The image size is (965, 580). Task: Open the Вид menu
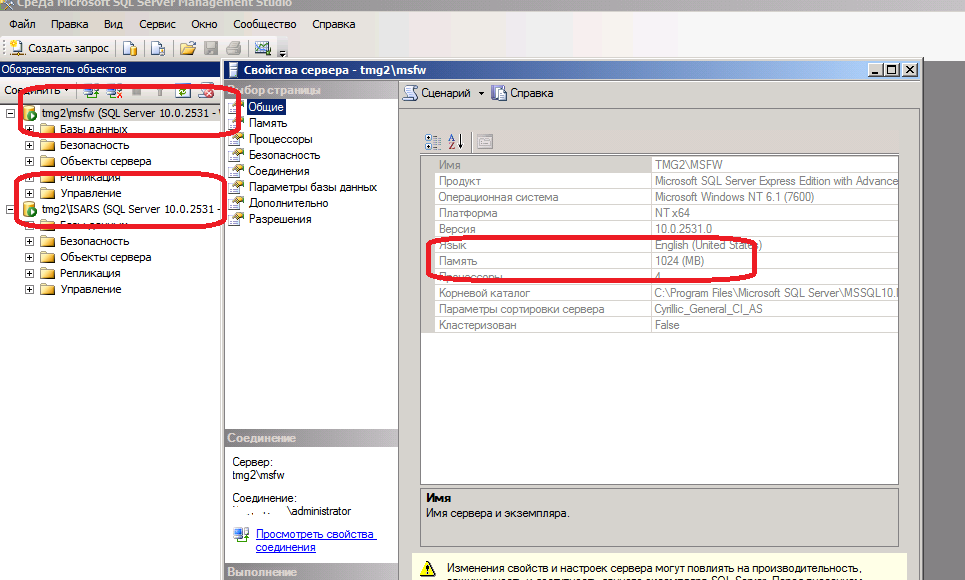click(113, 25)
